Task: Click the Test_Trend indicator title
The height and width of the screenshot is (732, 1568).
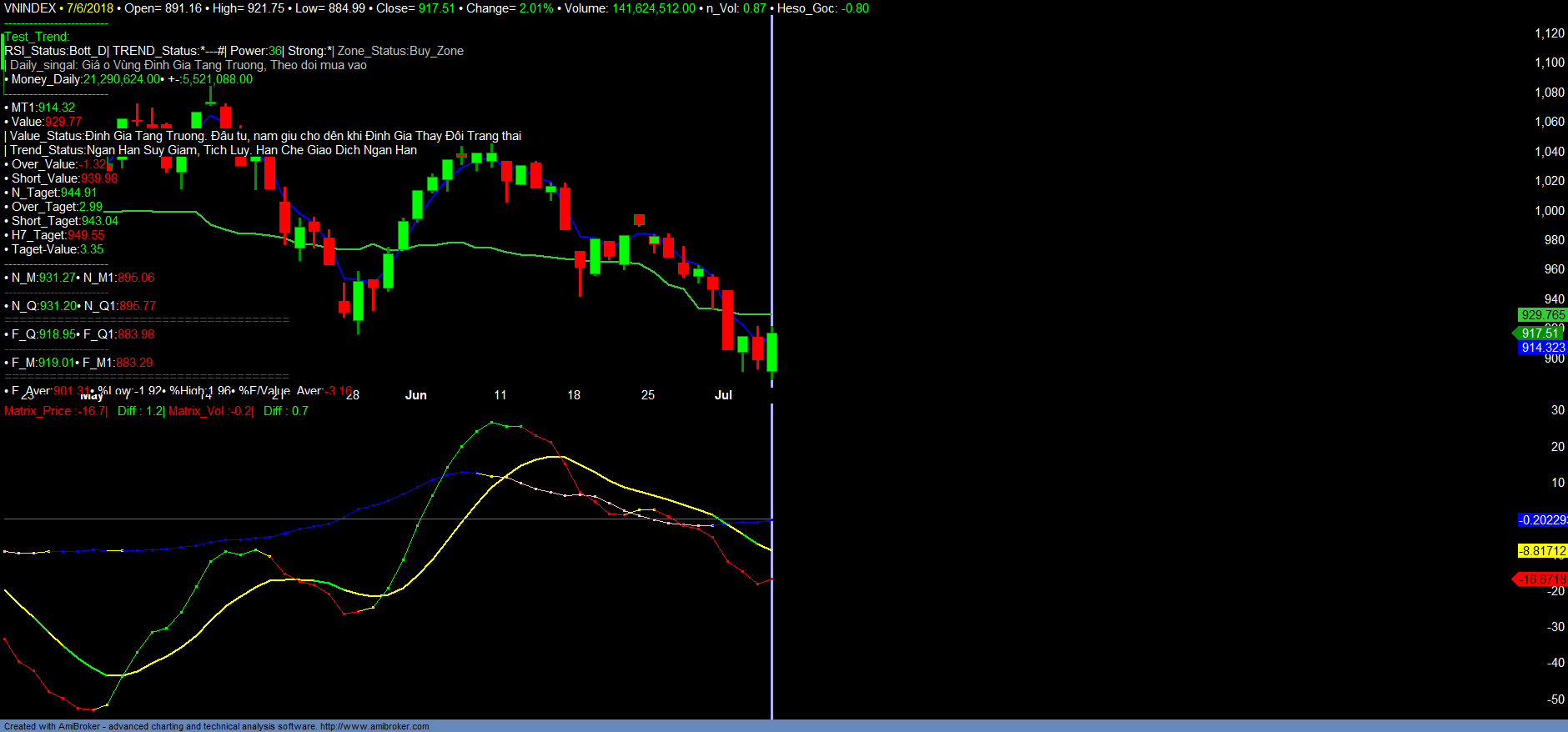Action: click(x=38, y=37)
